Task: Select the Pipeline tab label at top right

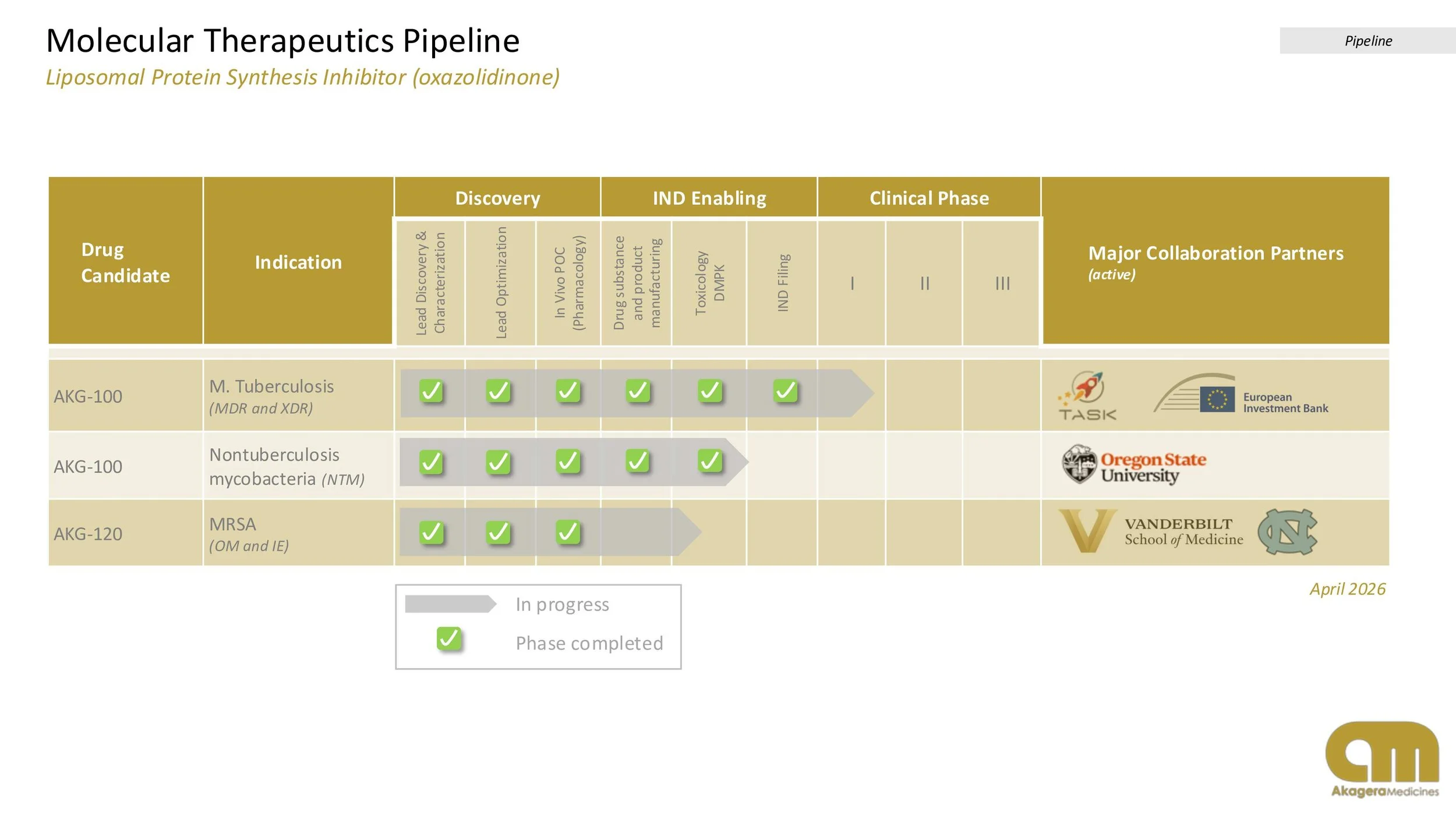Action: pyautogui.click(x=1368, y=41)
